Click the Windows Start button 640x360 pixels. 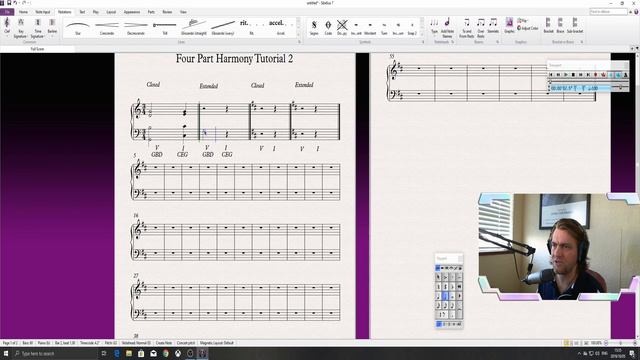click(6, 353)
